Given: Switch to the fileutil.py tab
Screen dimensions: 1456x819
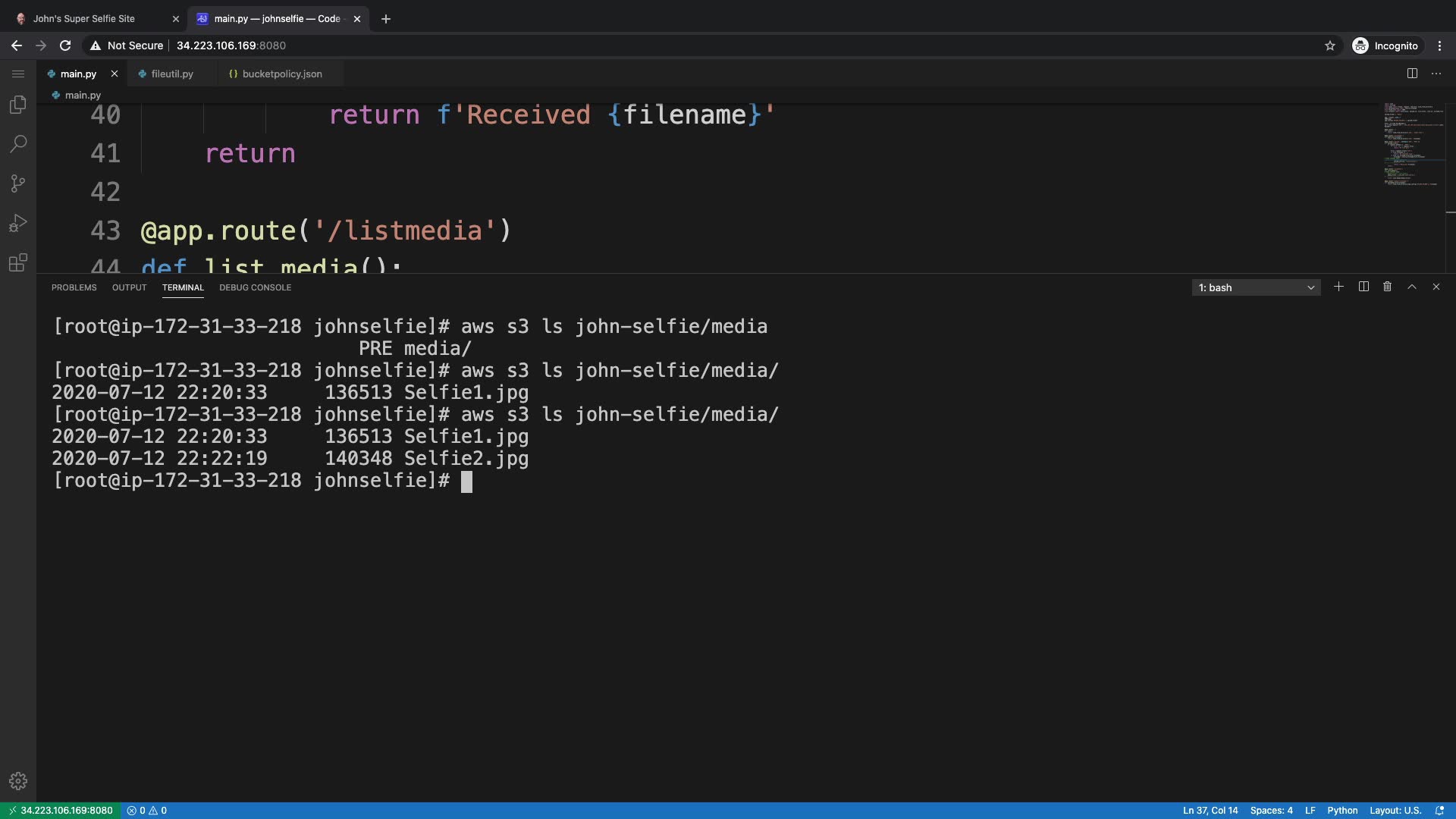Looking at the screenshot, I should pos(171,74).
